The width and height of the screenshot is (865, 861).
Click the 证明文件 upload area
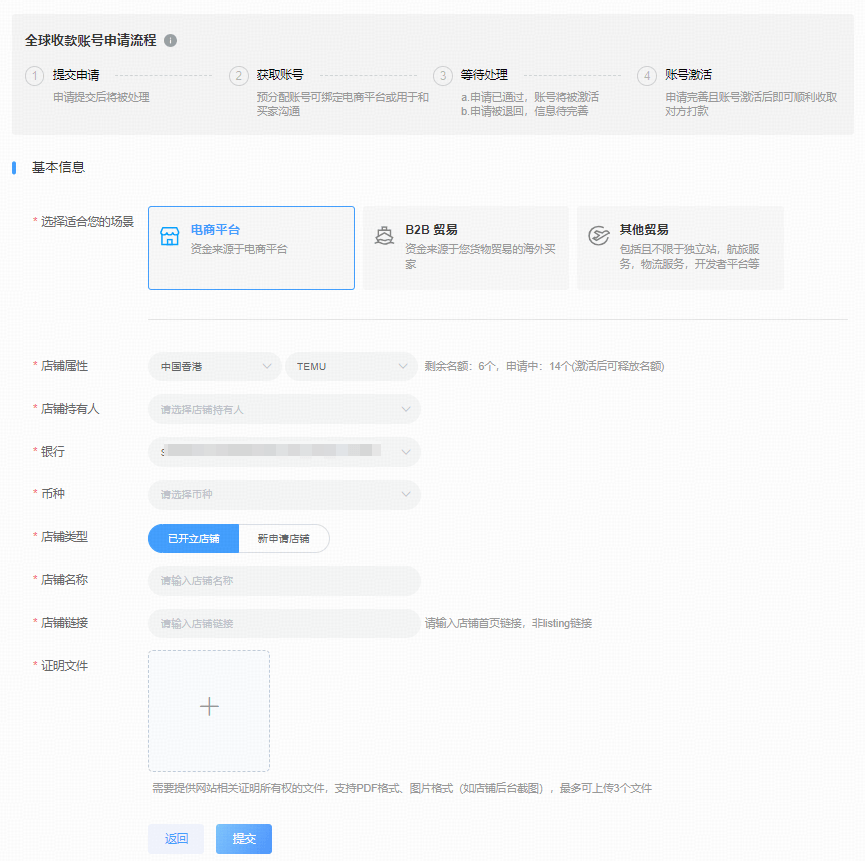coord(209,710)
